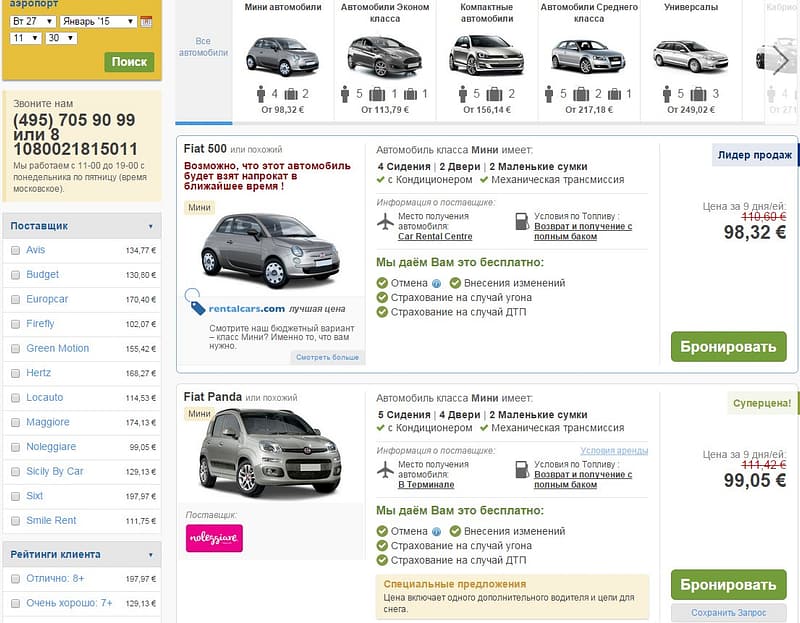Click the Fiat Panda car thumbnail
800x623 pixels.
[x=256, y=453]
